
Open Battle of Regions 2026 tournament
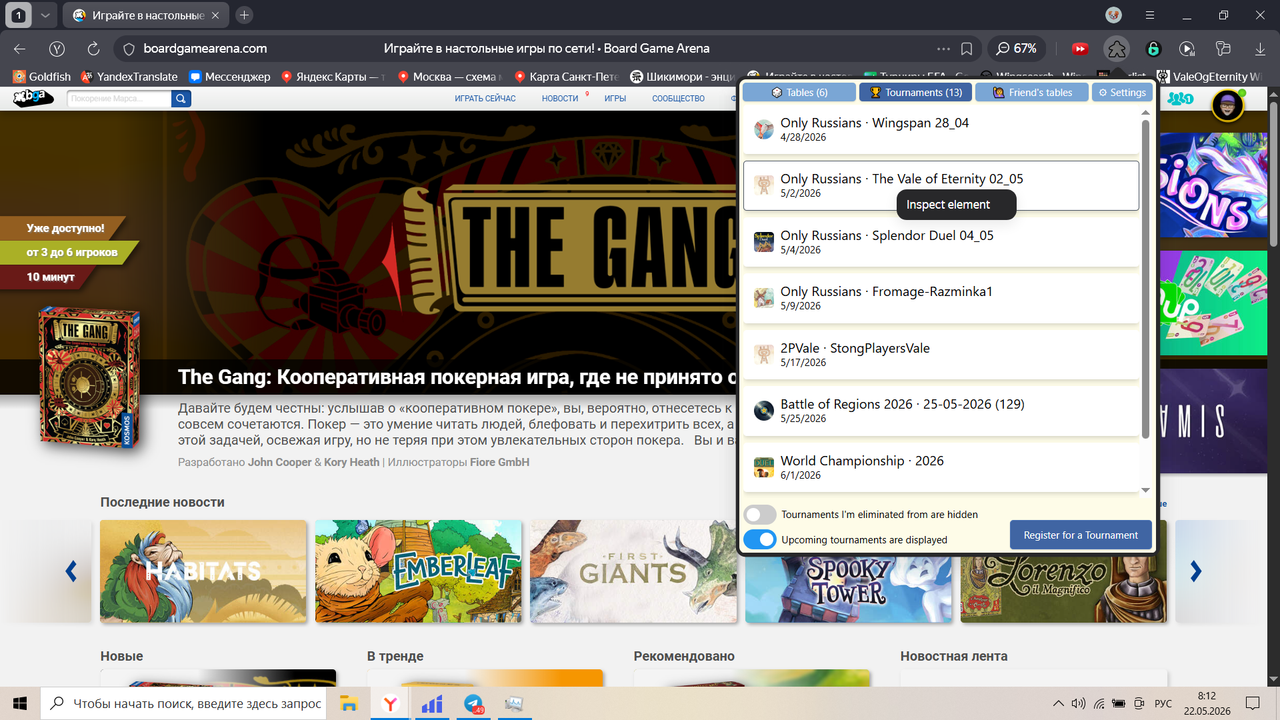(x=941, y=411)
